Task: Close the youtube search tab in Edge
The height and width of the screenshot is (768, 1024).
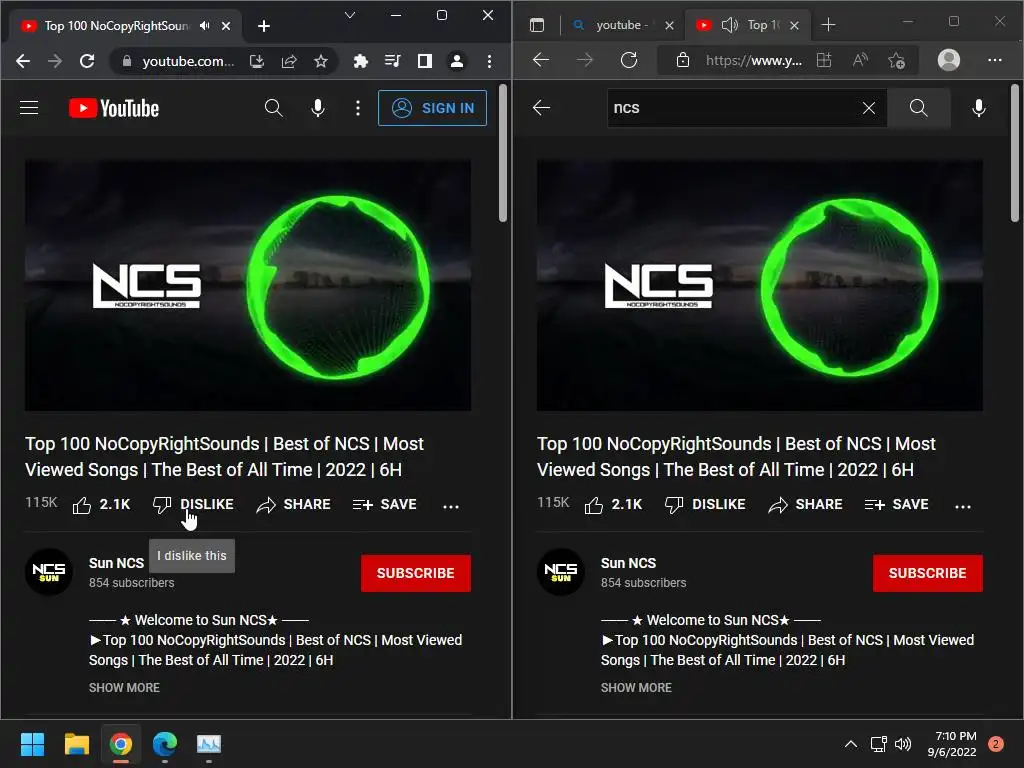Action: coord(669,25)
